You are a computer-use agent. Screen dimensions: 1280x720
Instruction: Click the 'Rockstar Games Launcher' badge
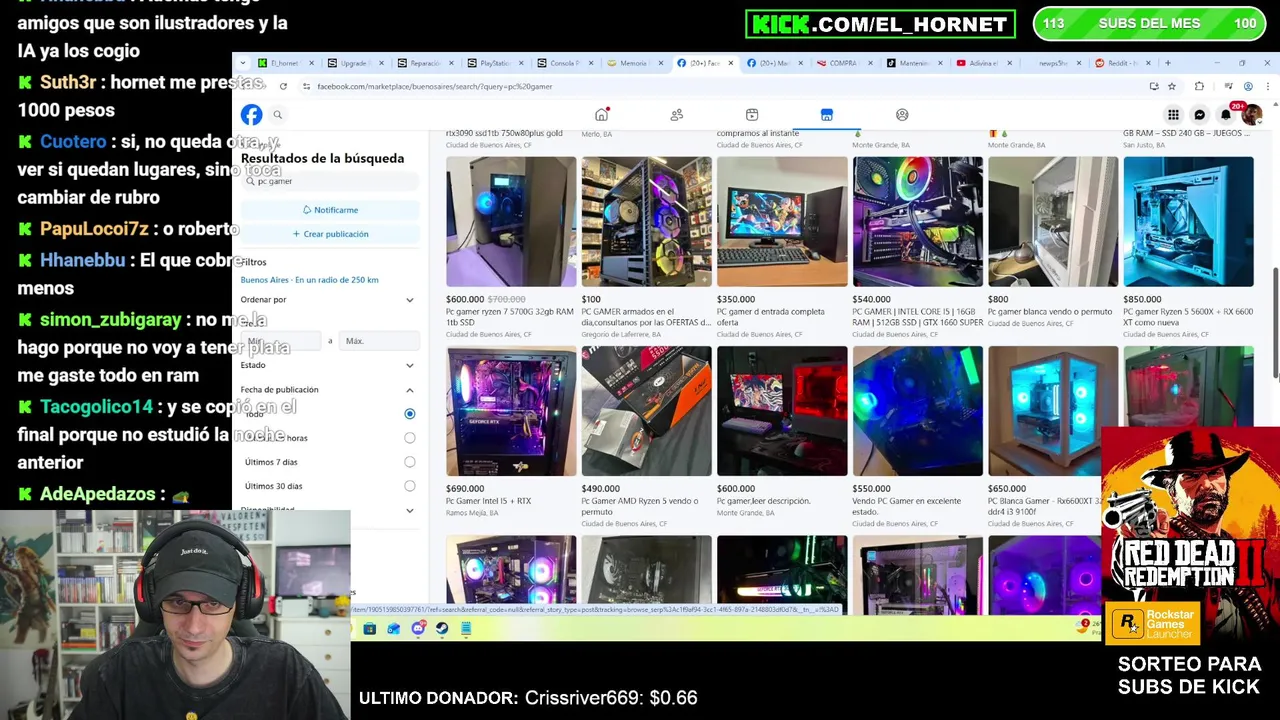coord(1152,623)
